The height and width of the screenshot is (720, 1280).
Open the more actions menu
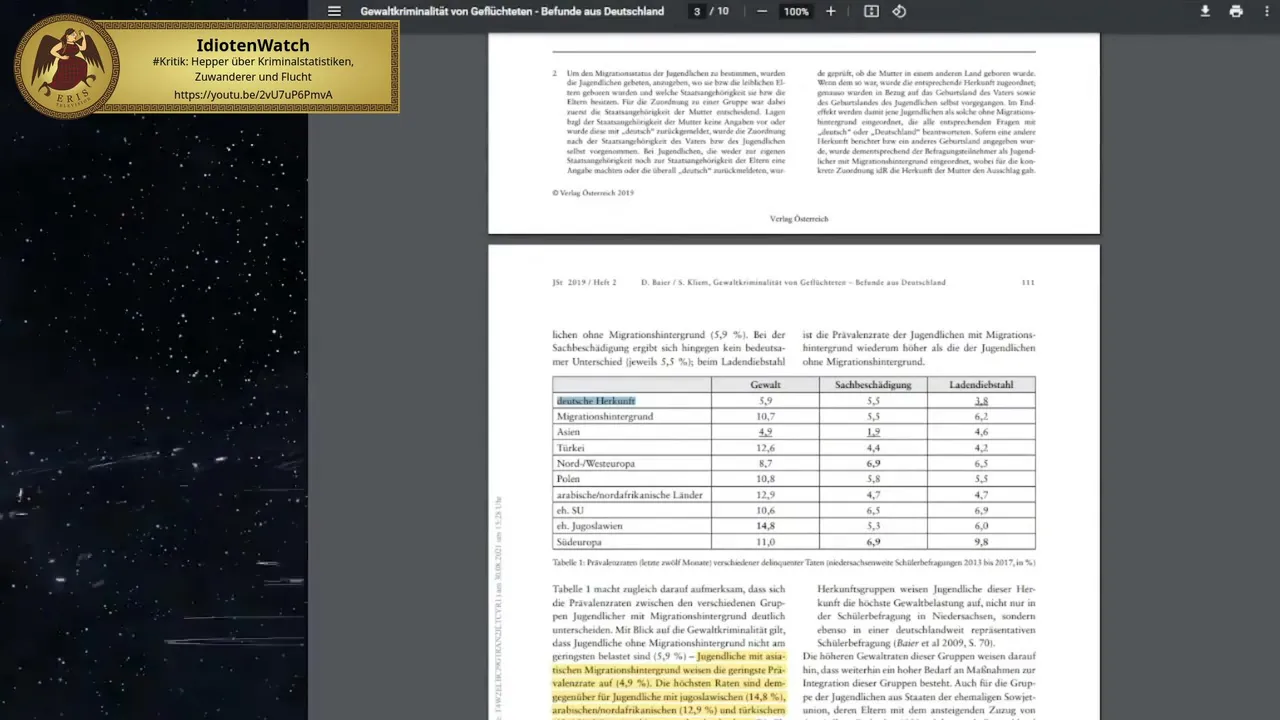1265,12
